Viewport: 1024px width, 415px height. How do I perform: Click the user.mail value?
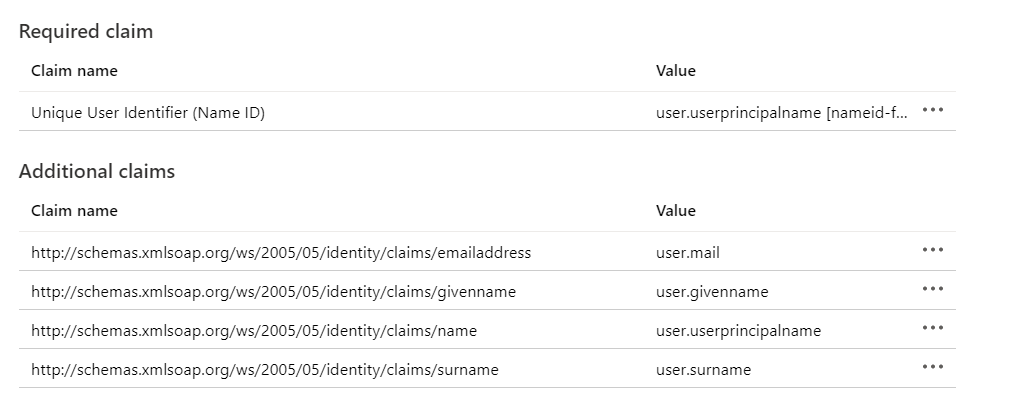click(687, 253)
